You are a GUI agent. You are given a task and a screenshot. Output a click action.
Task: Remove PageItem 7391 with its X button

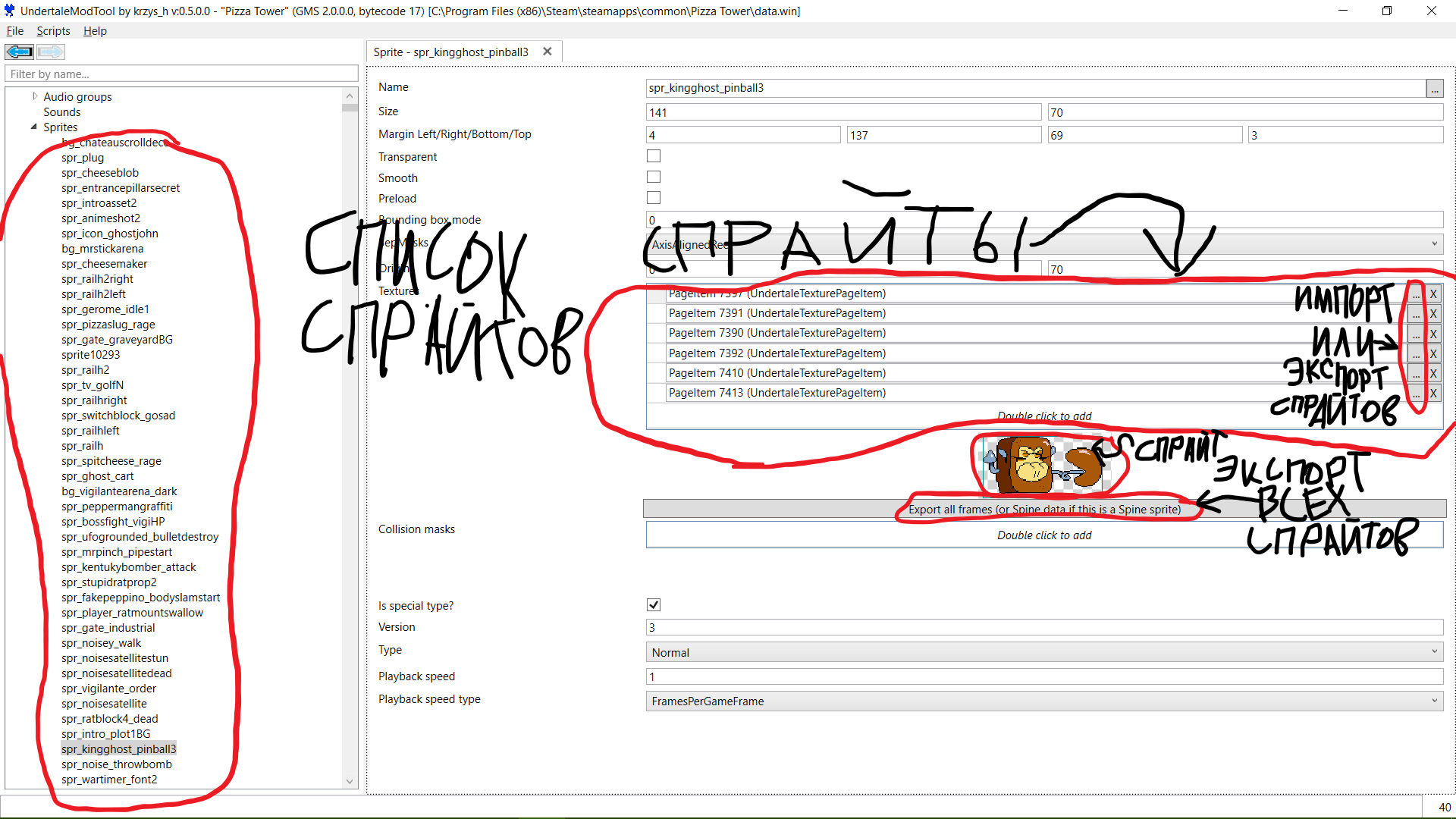pyautogui.click(x=1433, y=314)
